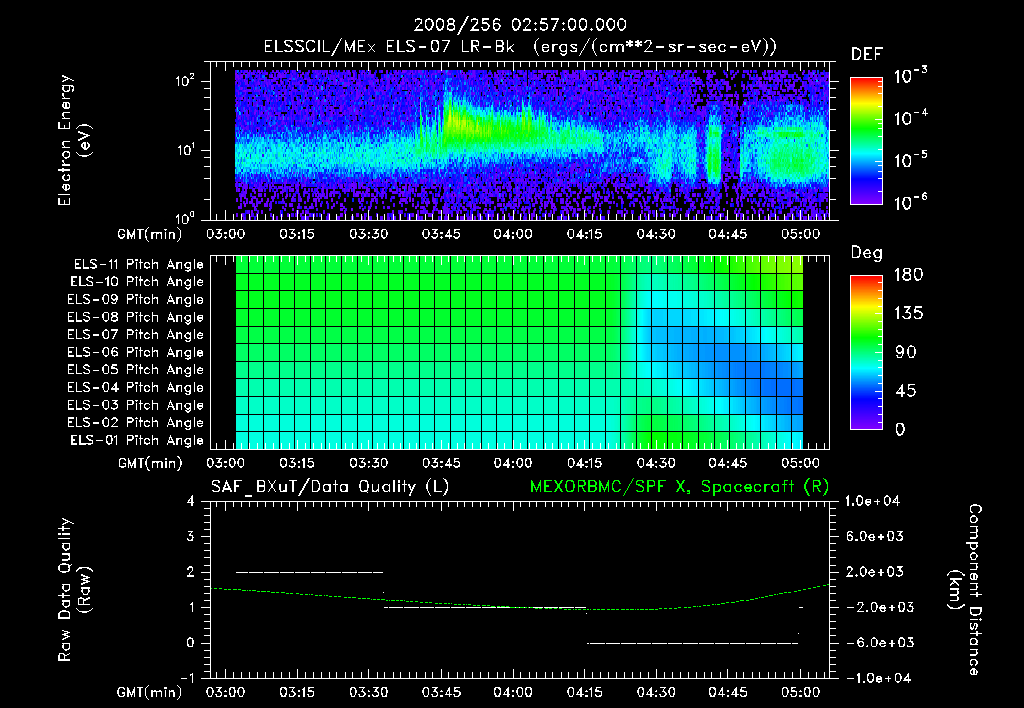Viewport: 1024px width, 708px height.
Task: Pick the DEF rainbow color bar
Action: point(866,140)
